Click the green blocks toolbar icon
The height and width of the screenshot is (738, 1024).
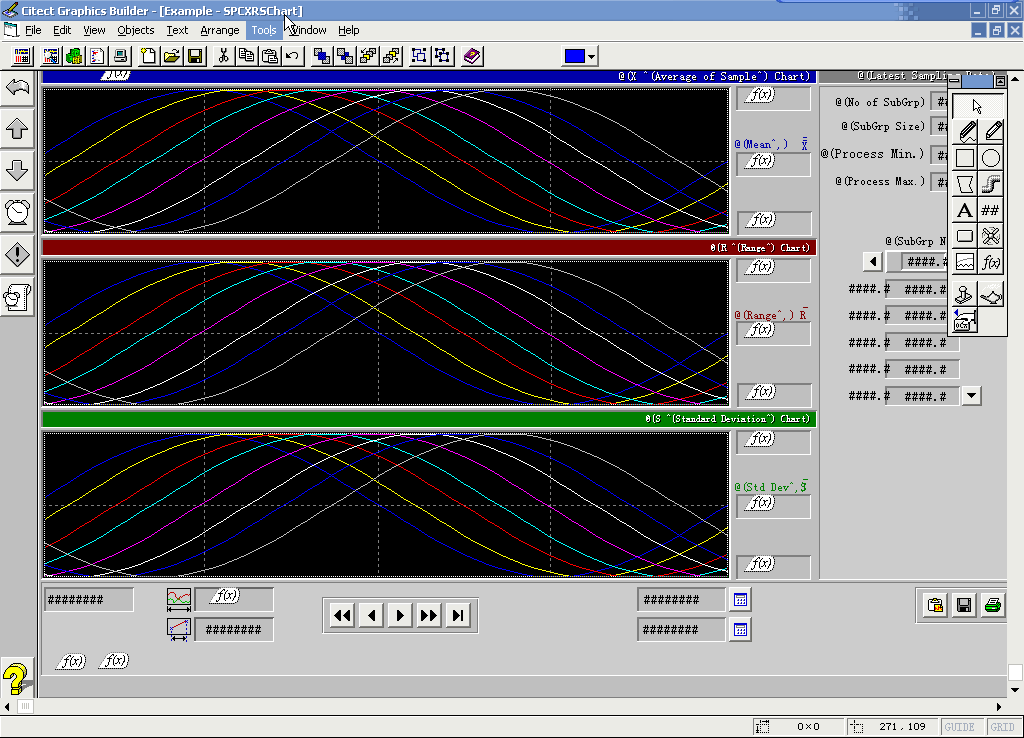pos(74,56)
